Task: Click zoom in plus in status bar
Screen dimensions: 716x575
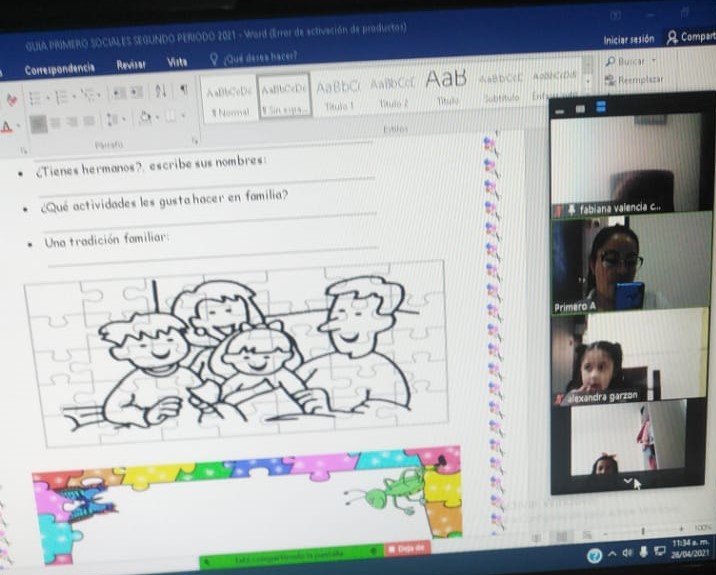Action: (681, 529)
